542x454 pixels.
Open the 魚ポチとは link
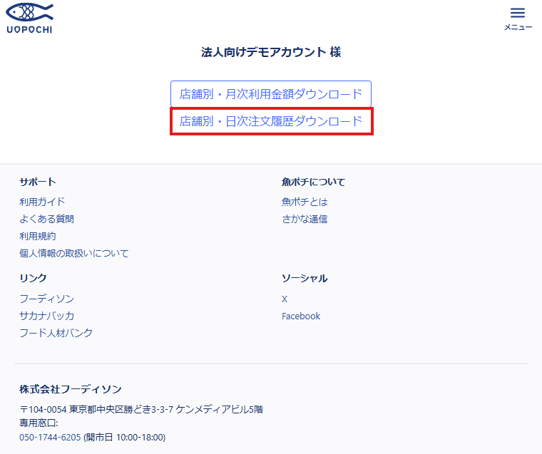tap(304, 202)
